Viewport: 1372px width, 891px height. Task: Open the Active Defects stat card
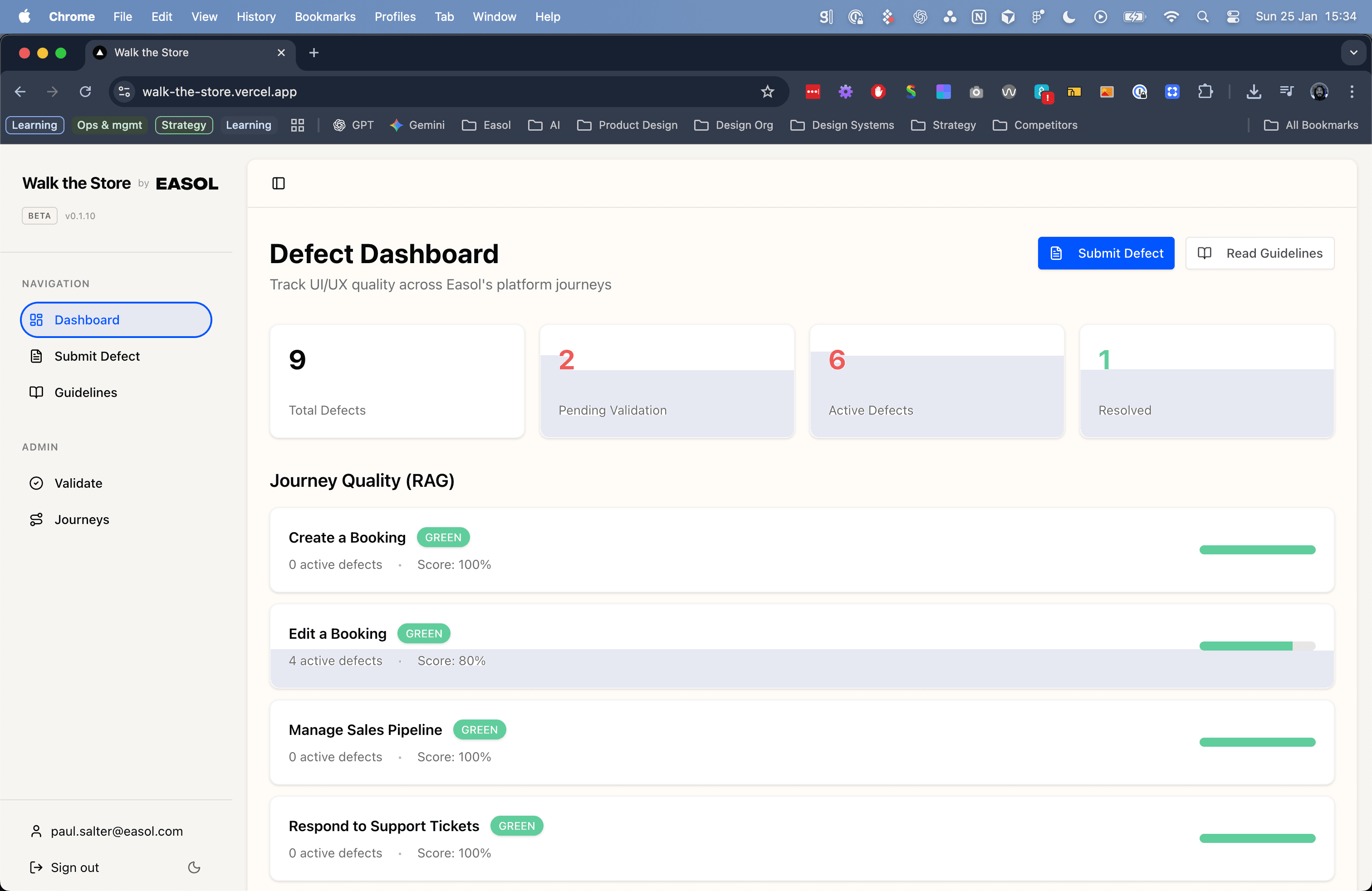coord(937,382)
